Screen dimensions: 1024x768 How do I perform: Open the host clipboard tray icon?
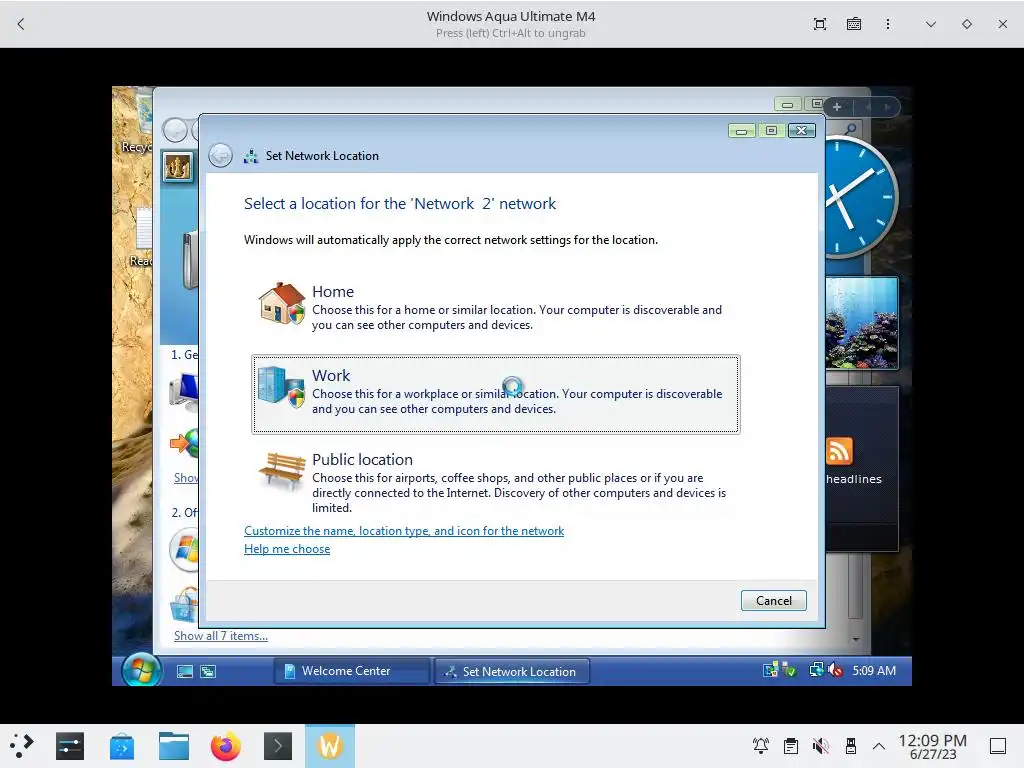tap(791, 745)
